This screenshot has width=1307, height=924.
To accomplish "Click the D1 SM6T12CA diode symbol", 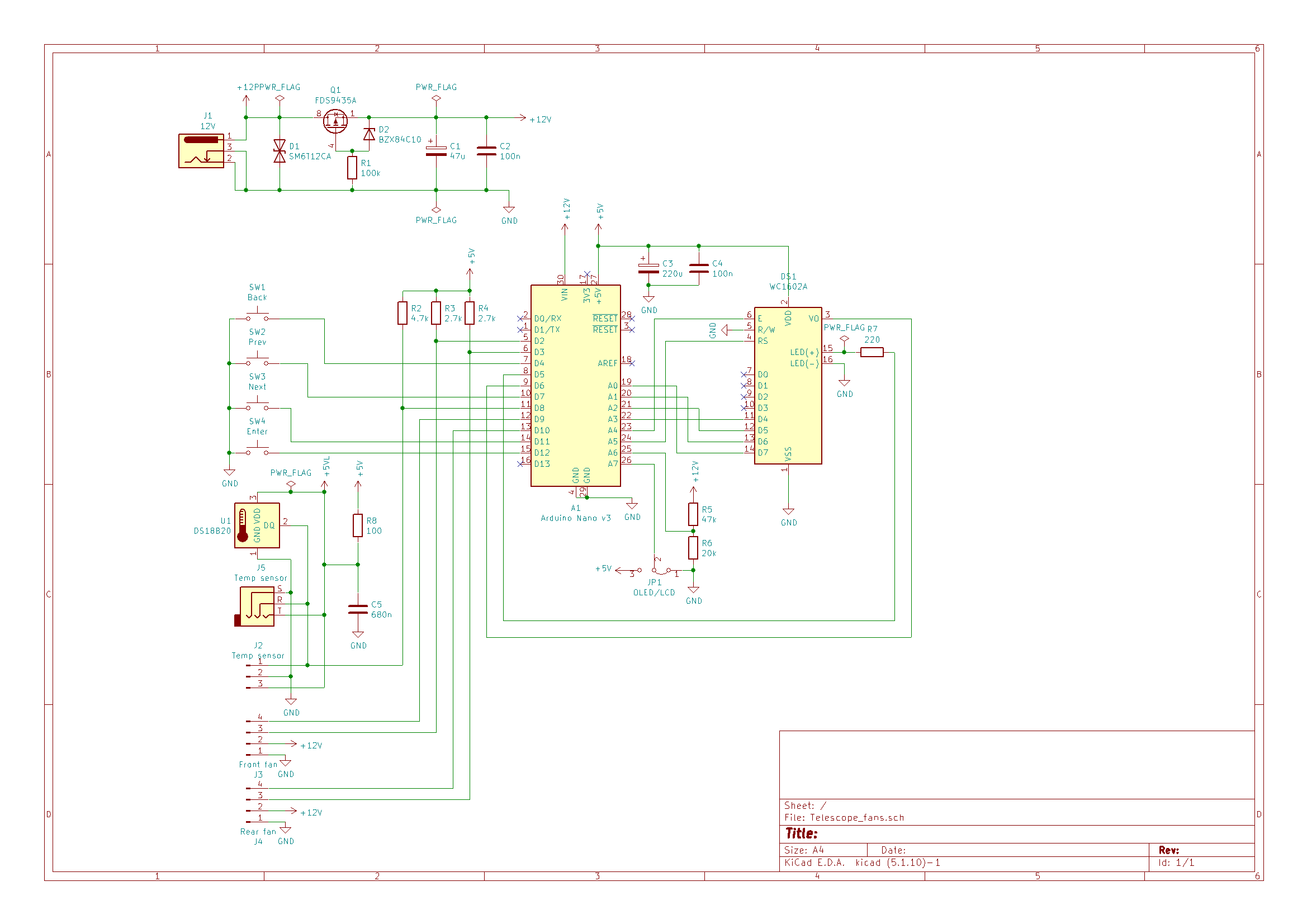I will pos(280,151).
